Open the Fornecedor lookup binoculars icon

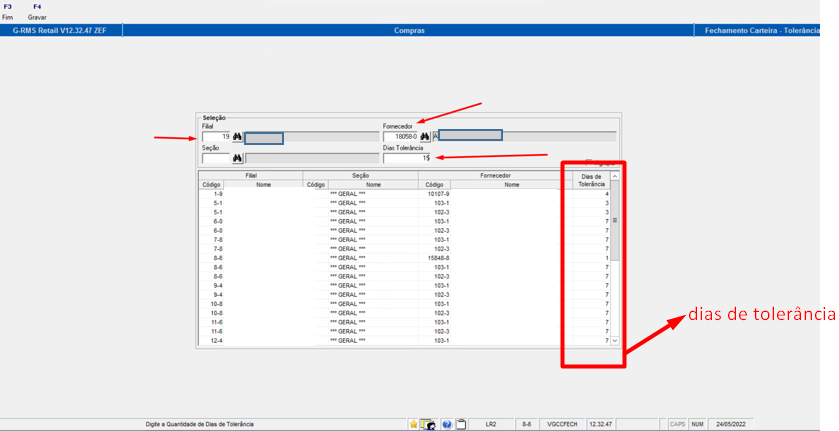pyautogui.click(x=425, y=137)
